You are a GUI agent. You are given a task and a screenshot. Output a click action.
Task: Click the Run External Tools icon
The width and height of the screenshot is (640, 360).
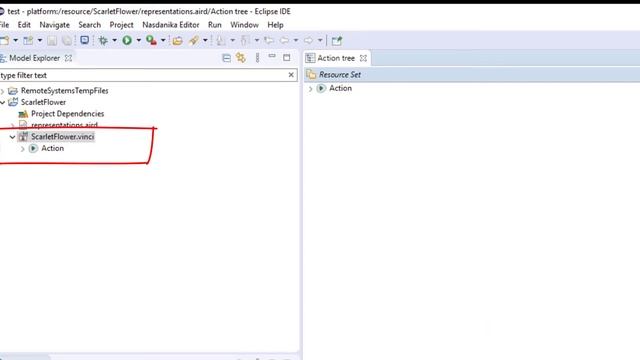(151, 40)
